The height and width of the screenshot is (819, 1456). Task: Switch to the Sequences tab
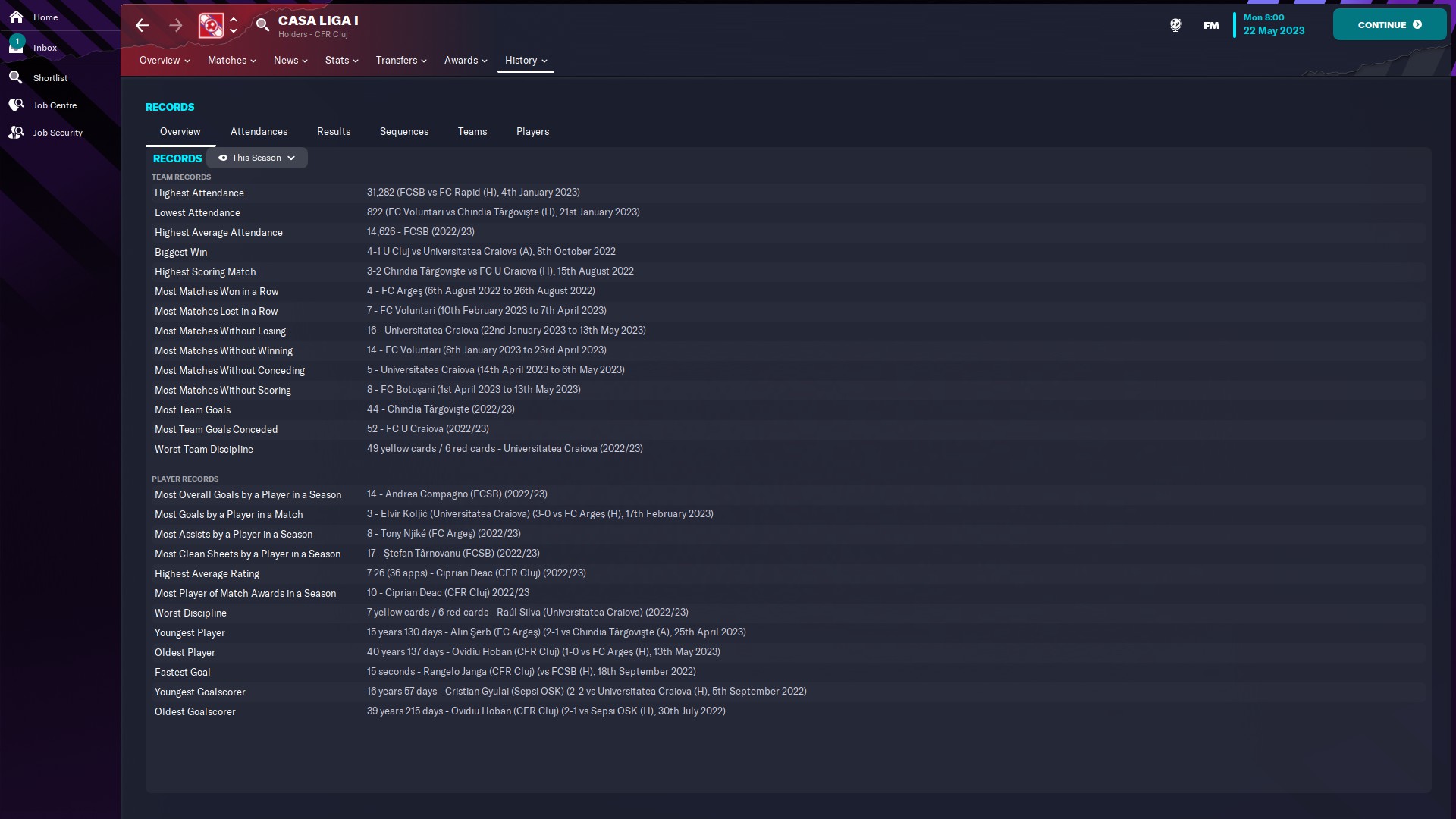[x=403, y=131]
